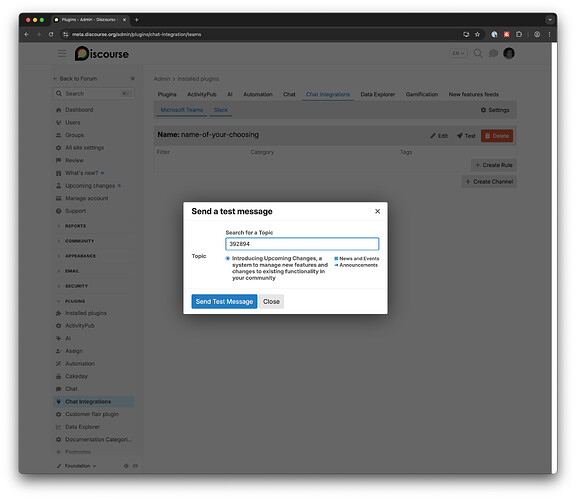Delete the name-of-your-choosing channel
Screen dimensions: 576x499
pos(497,136)
